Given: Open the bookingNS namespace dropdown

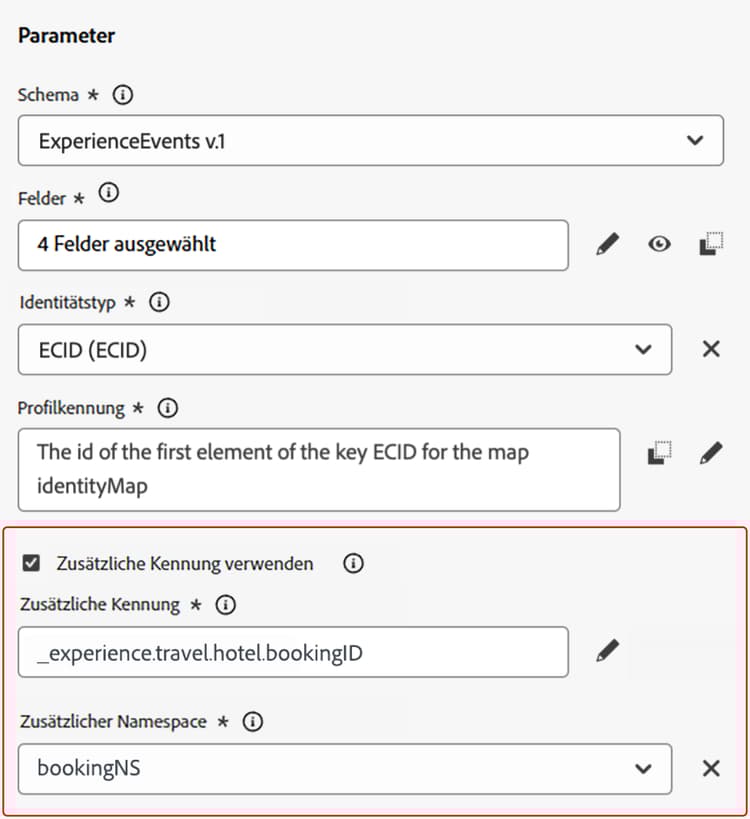Looking at the screenshot, I should tap(644, 768).
